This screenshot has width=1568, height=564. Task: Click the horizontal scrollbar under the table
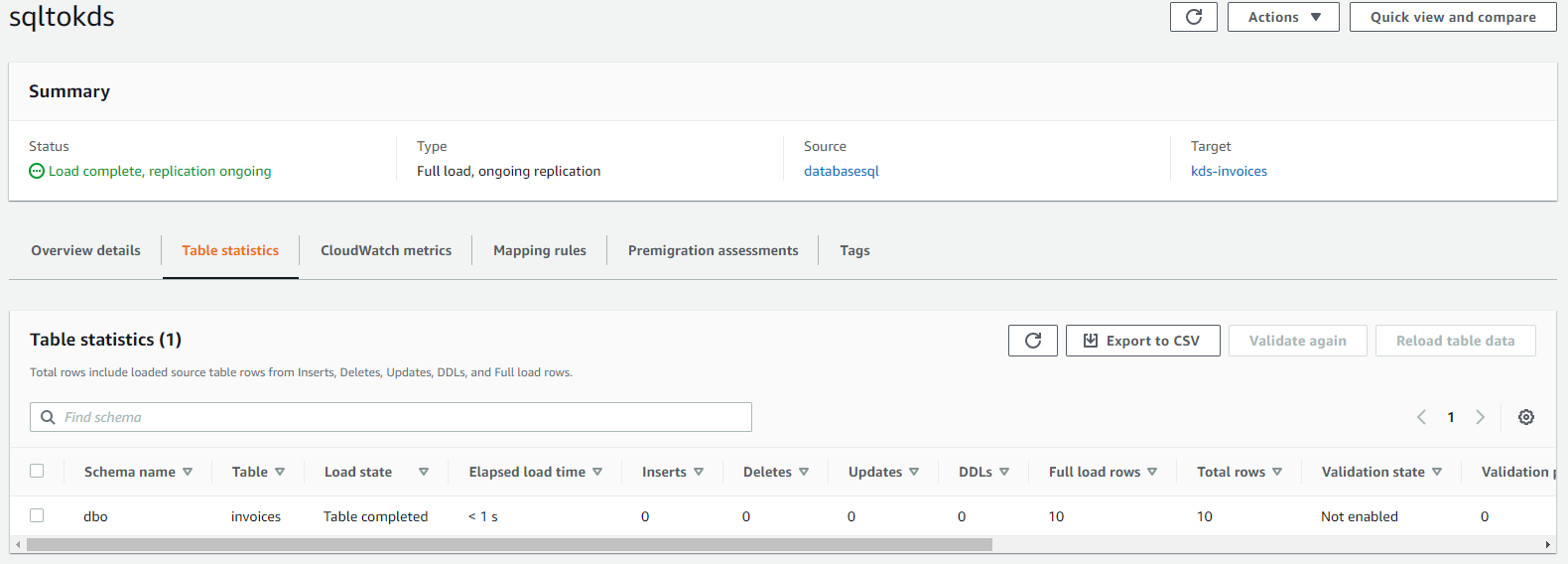(x=509, y=544)
